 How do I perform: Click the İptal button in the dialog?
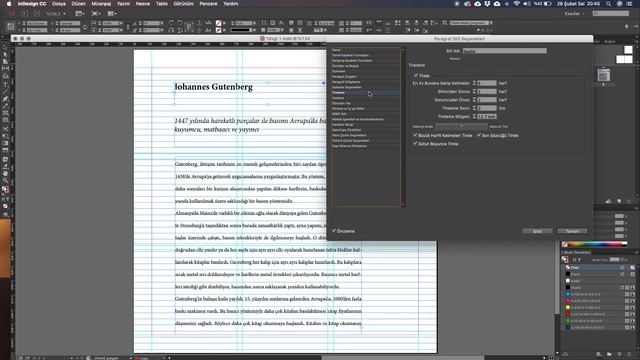[537, 231]
